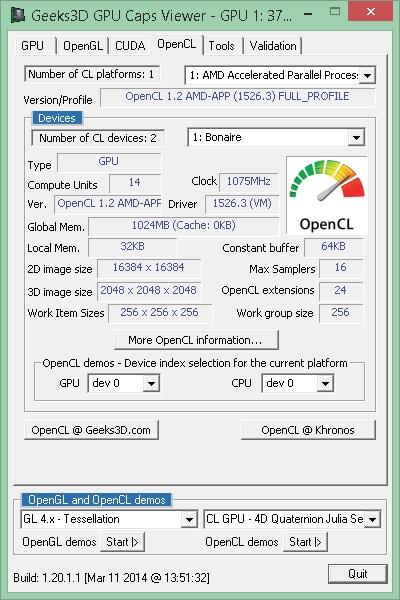This screenshot has height=600, width=400.
Task: Switch to the OpenGL tab
Action: pos(83,46)
